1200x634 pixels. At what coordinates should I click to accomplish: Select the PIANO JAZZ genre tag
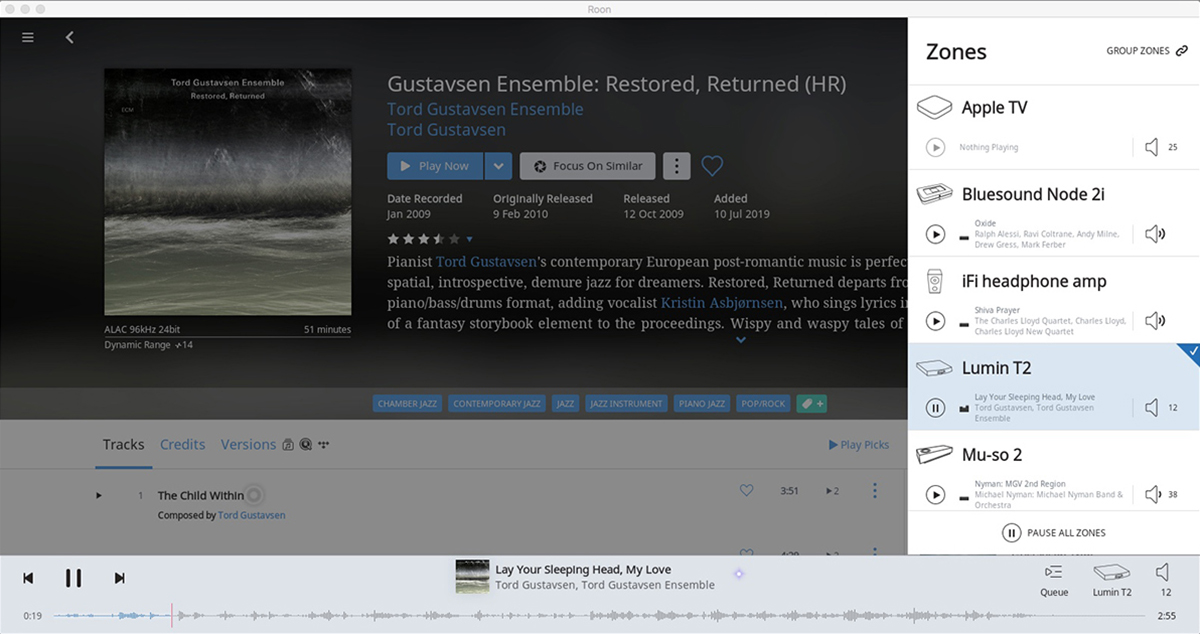click(701, 404)
